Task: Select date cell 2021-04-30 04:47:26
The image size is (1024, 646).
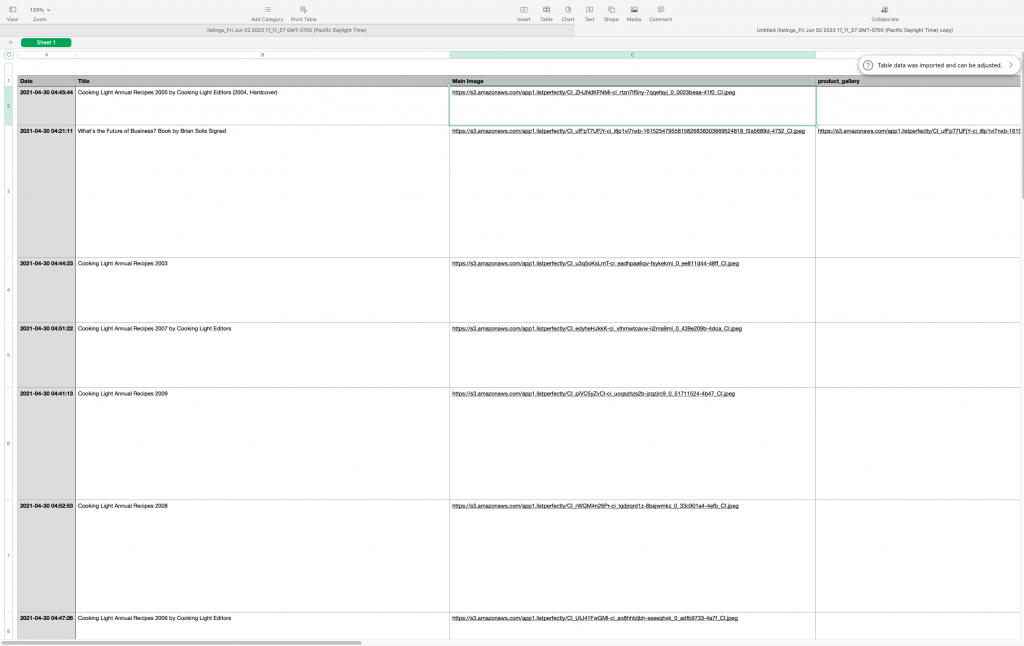Action: pos(46,626)
